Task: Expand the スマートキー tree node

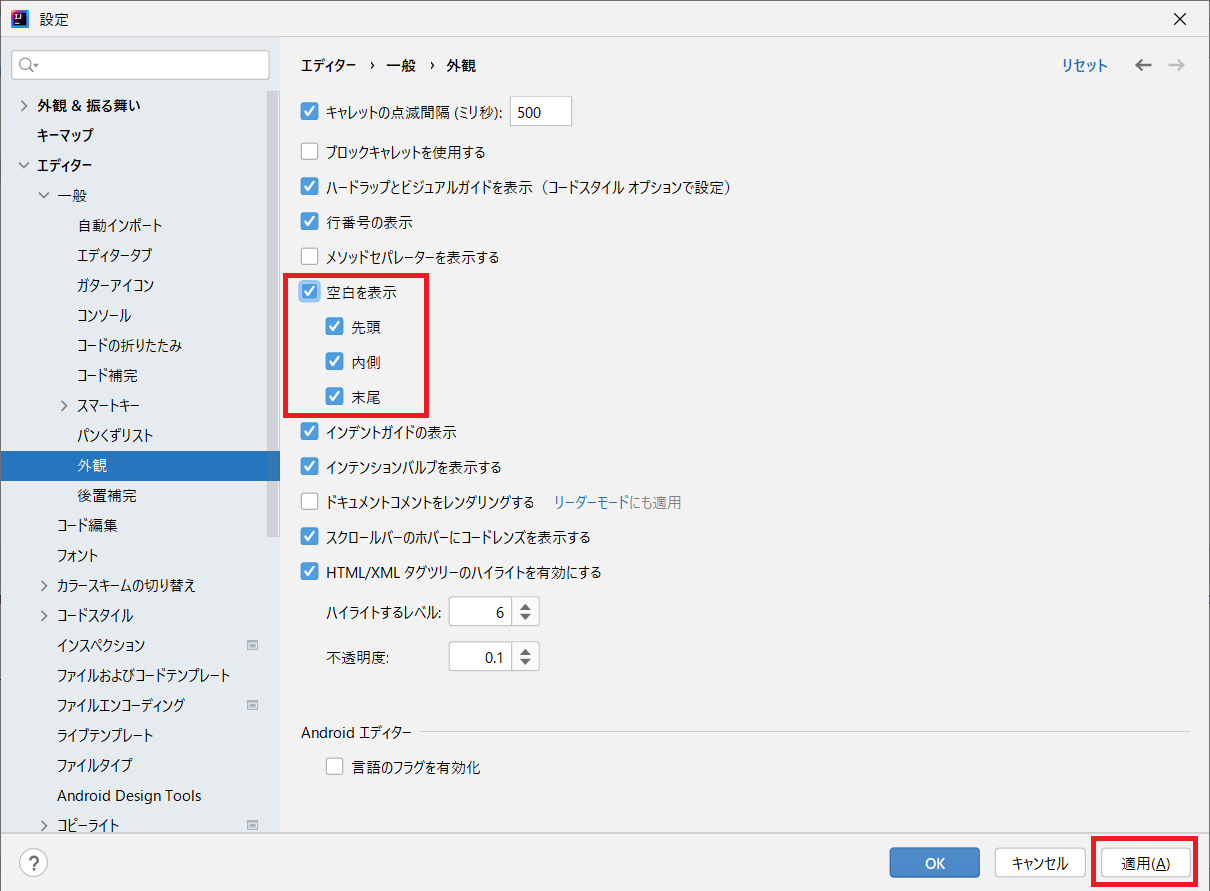Action: [64, 405]
